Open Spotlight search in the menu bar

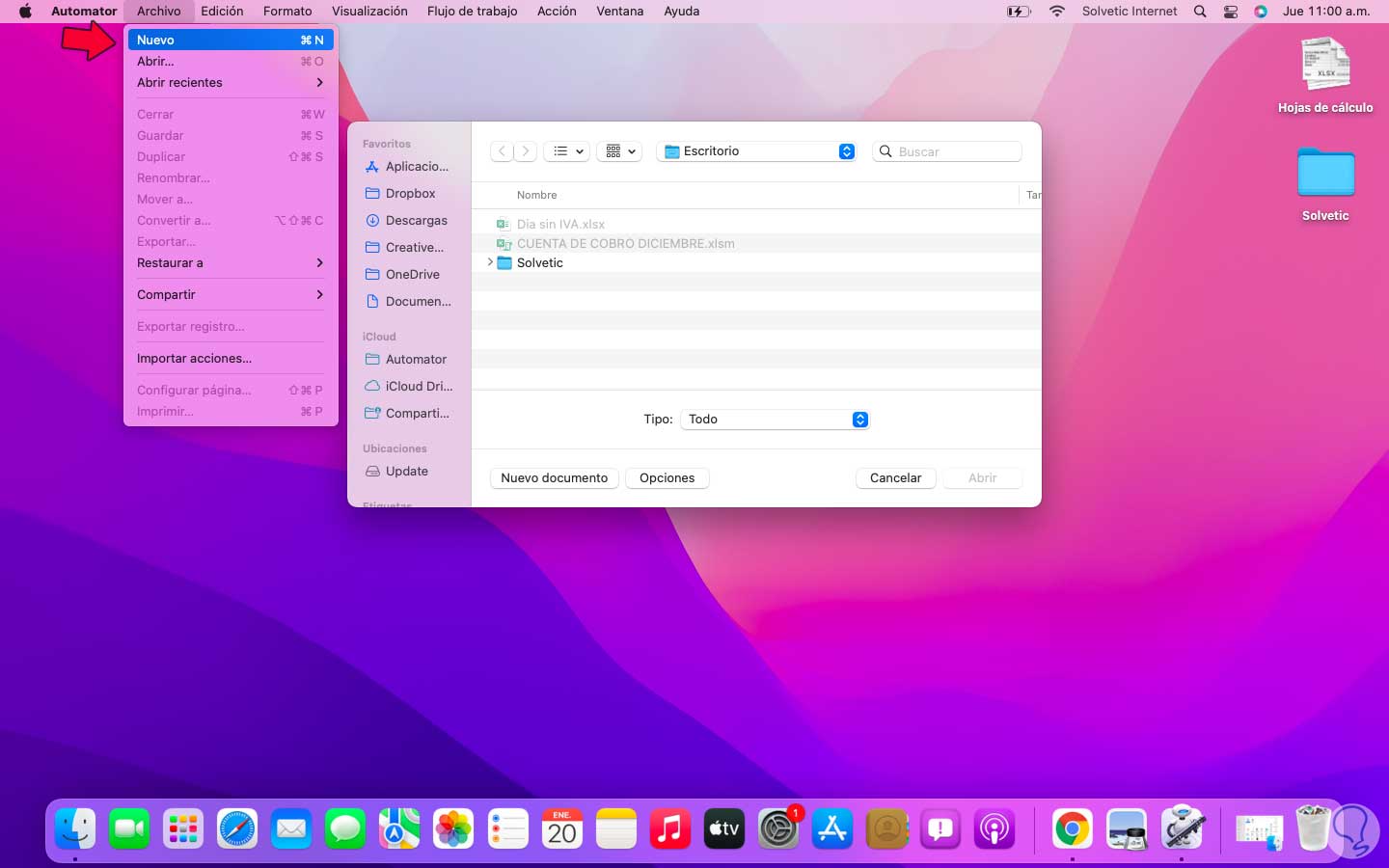click(1200, 12)
